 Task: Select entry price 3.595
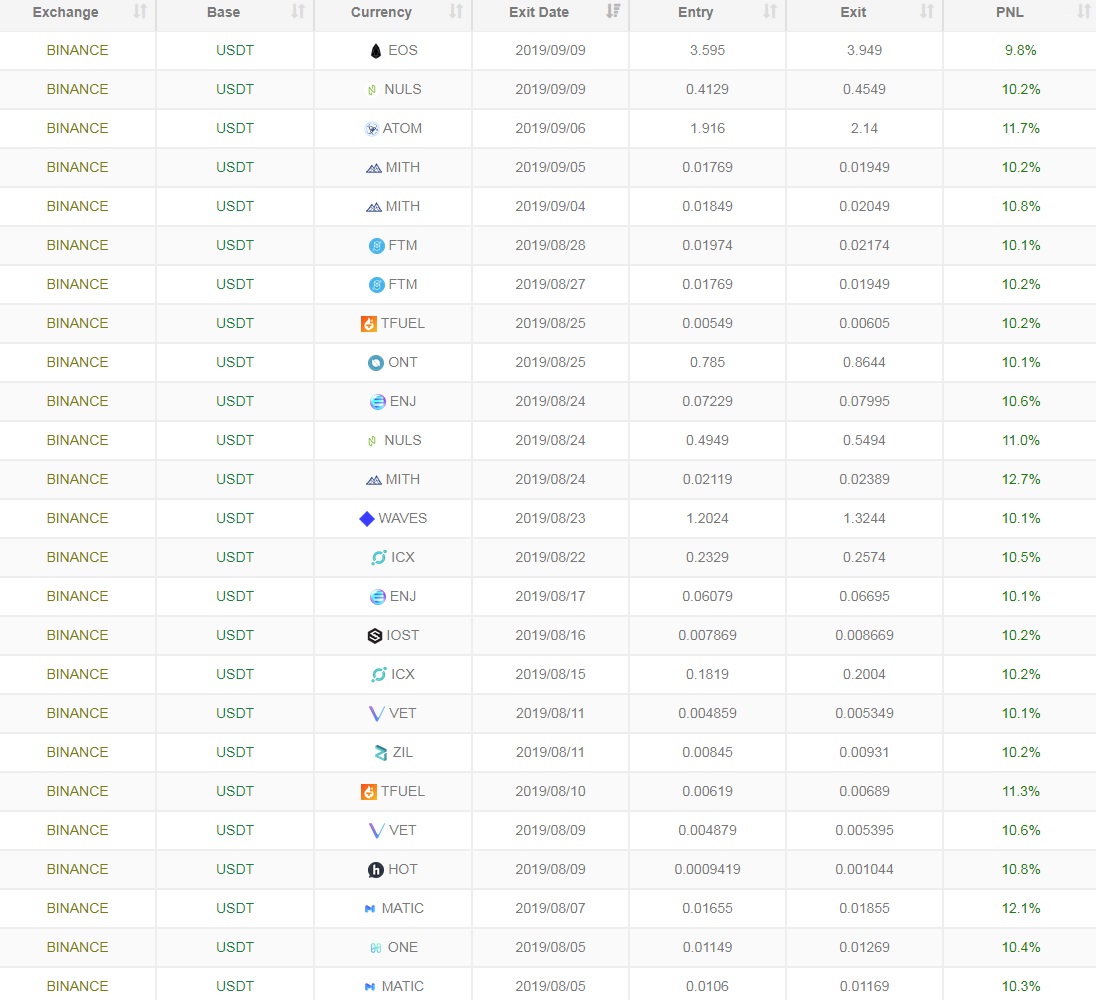[x=707, y=50]
